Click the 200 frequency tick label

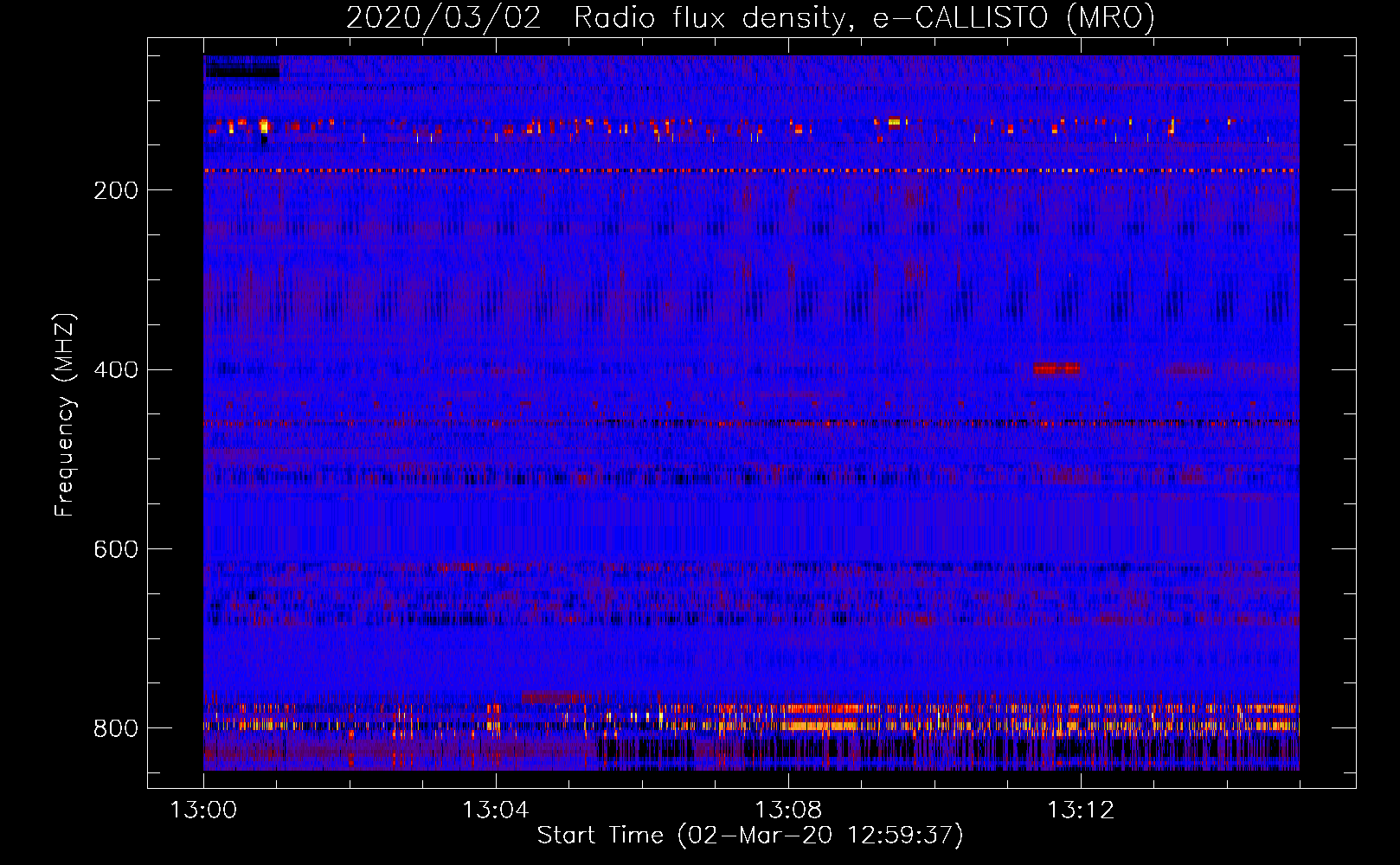[115, 190]
